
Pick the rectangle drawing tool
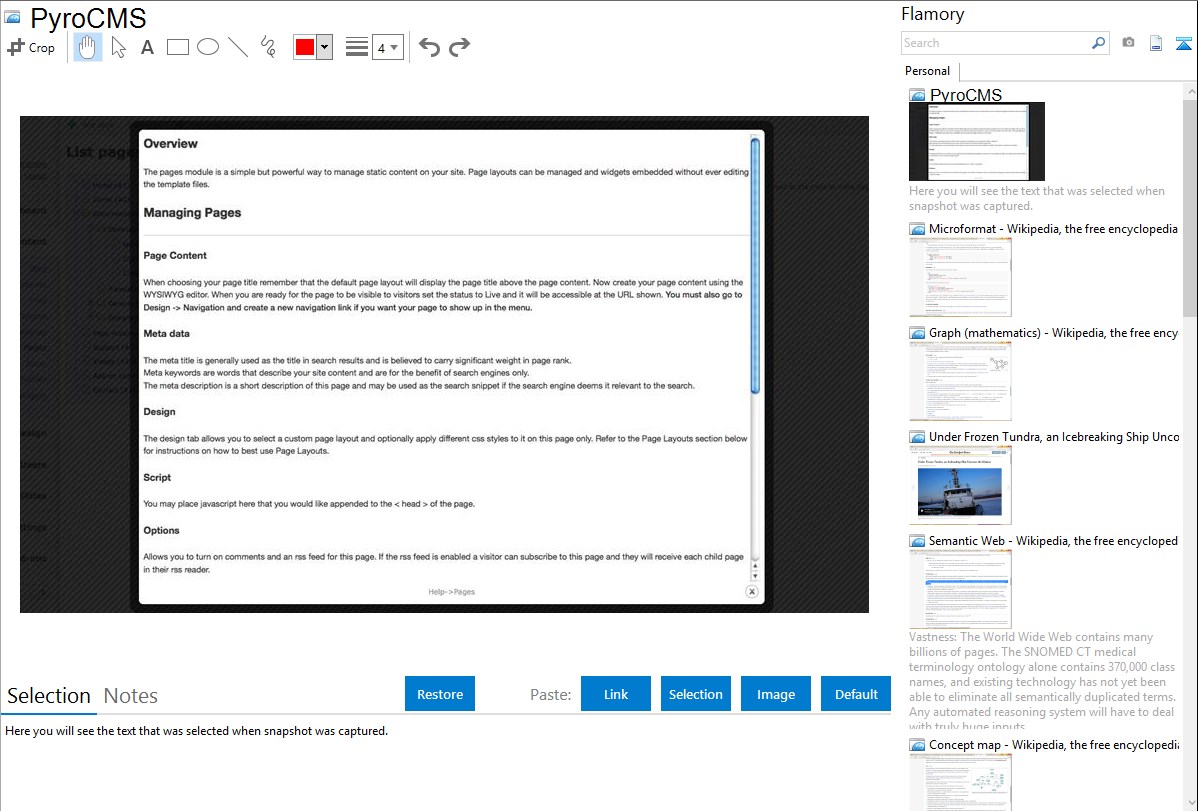click(177, 47)
